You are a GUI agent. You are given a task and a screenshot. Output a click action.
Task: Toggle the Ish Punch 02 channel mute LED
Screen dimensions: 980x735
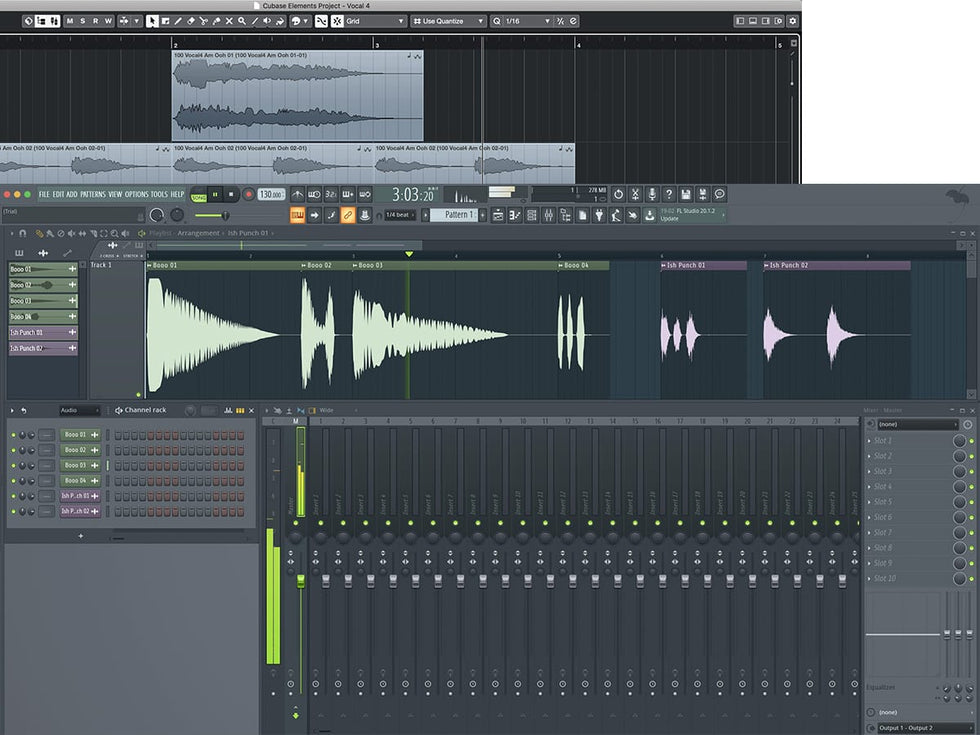13,511
